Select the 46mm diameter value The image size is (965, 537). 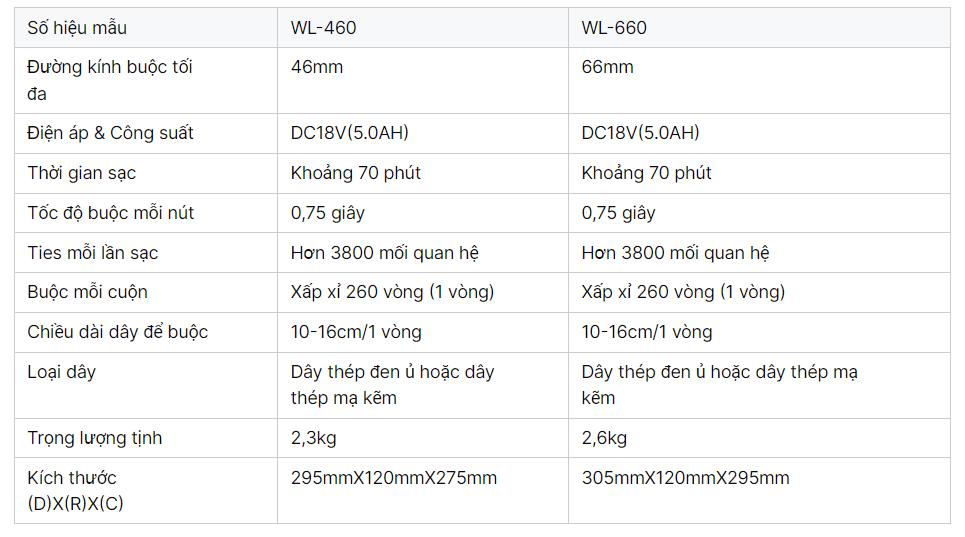point(316,67)
